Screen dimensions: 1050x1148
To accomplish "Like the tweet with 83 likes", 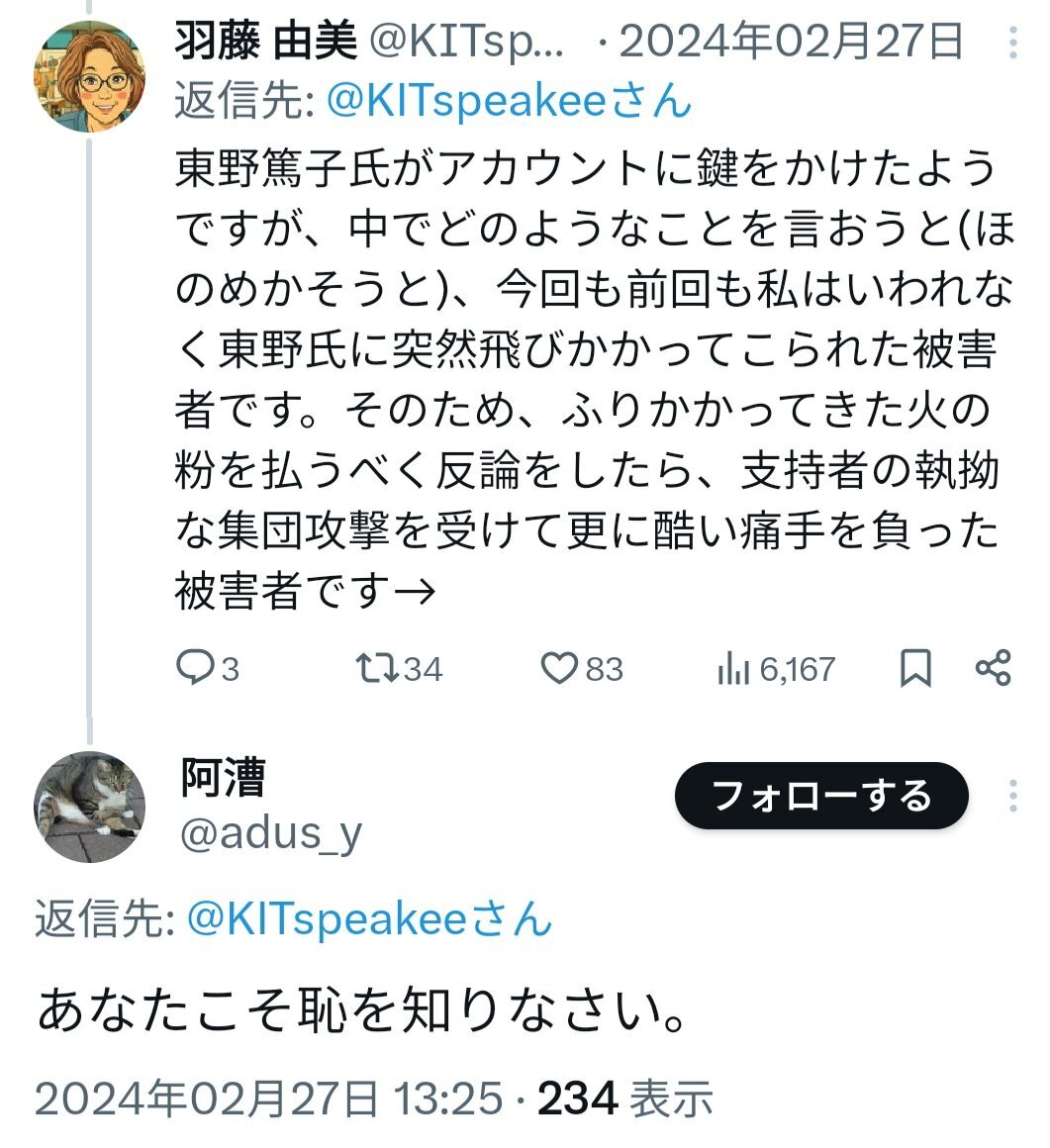I will tap(559, 670).
